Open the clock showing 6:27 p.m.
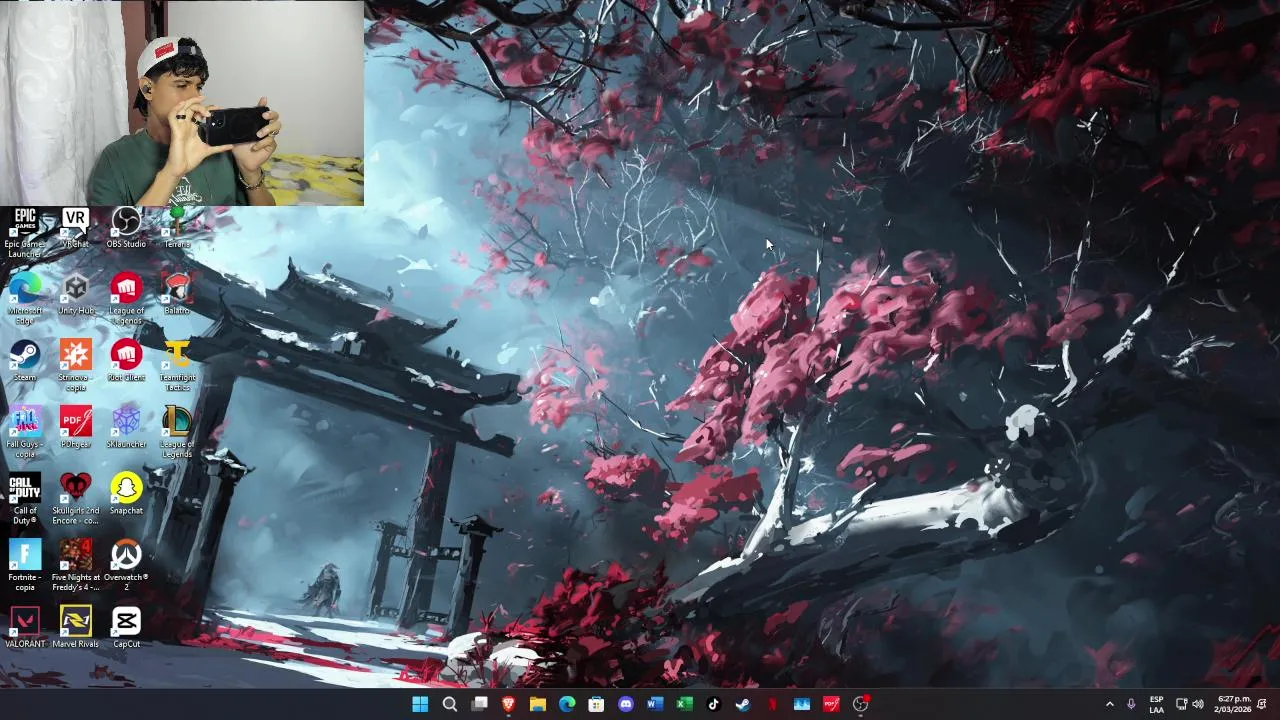 tap(1234, 704)
